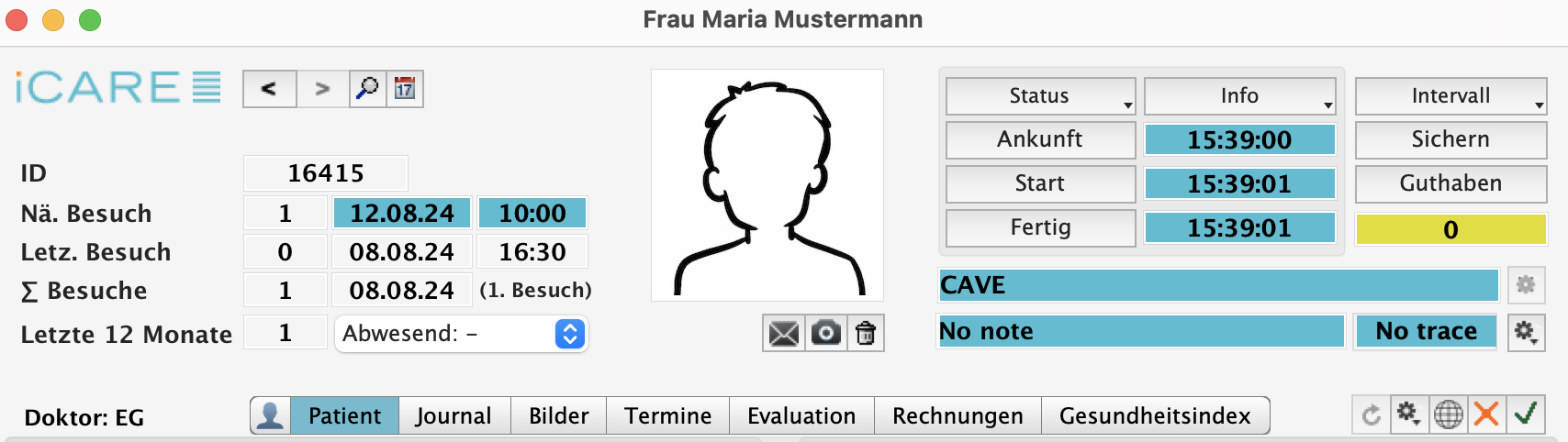Switch to the Journal tab

point(454,415)
